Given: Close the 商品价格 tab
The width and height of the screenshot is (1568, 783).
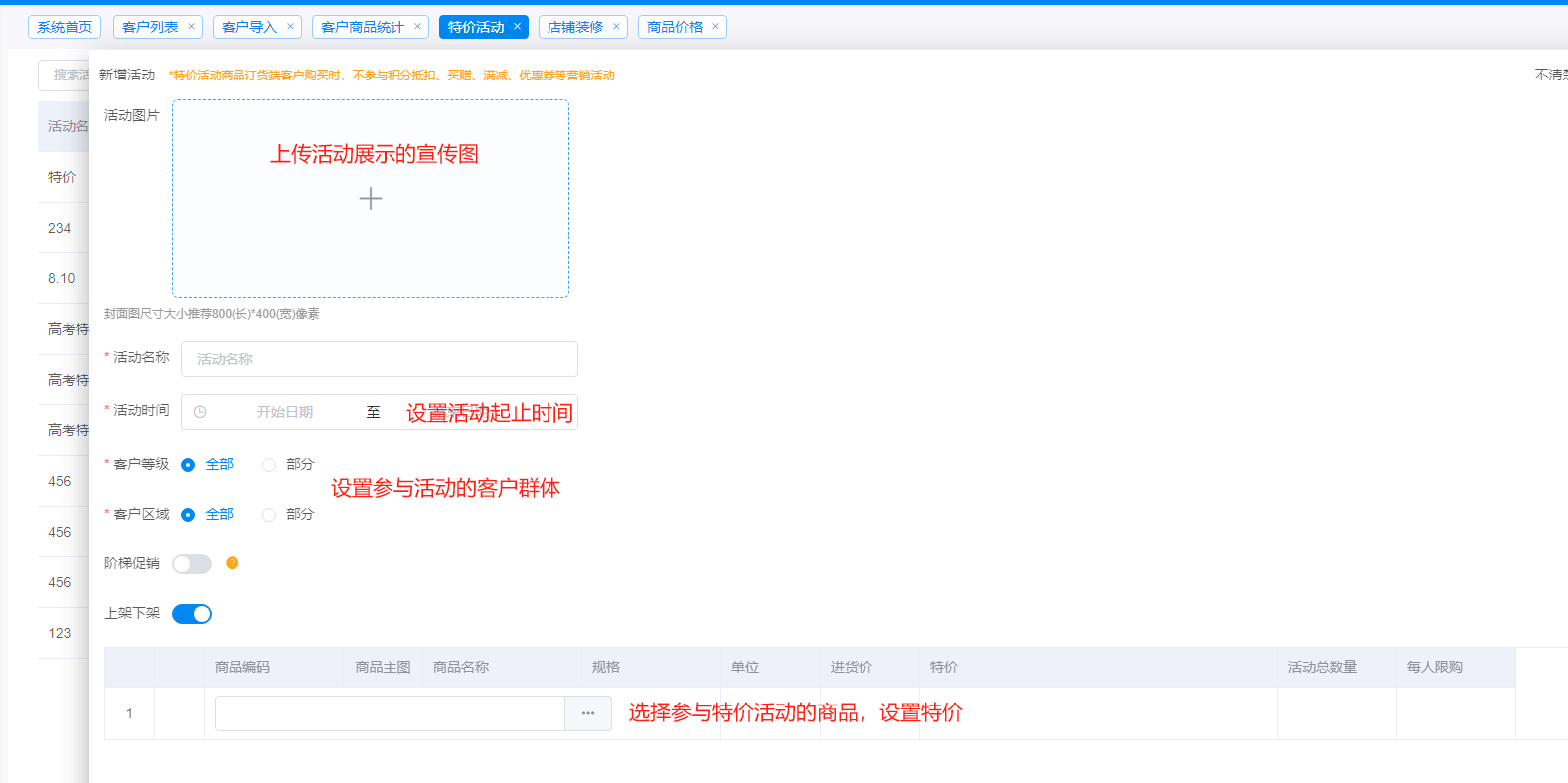Looking at the screenshot, I should click(715, 27).
